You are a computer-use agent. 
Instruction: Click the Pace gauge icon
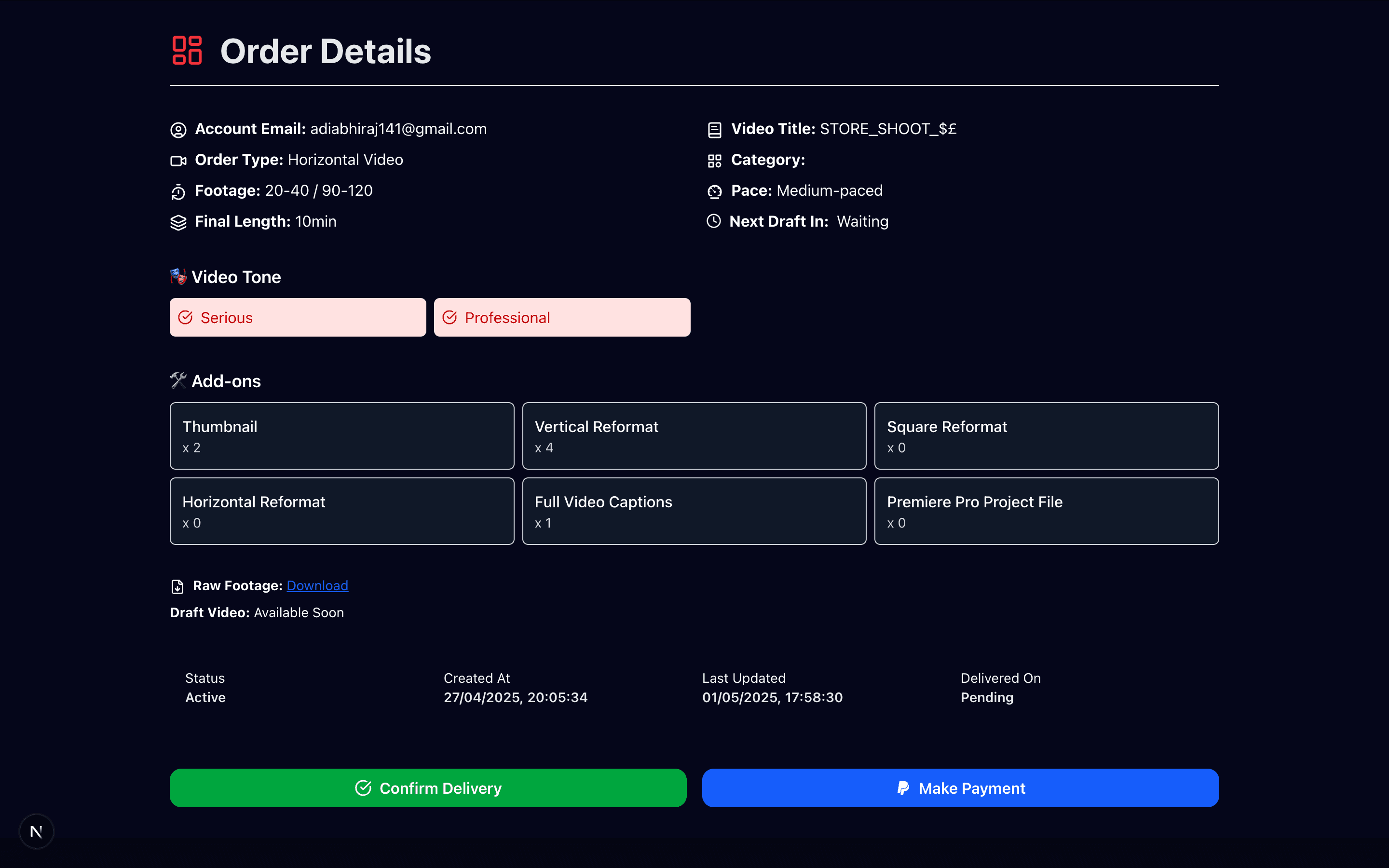pos(715,192)
